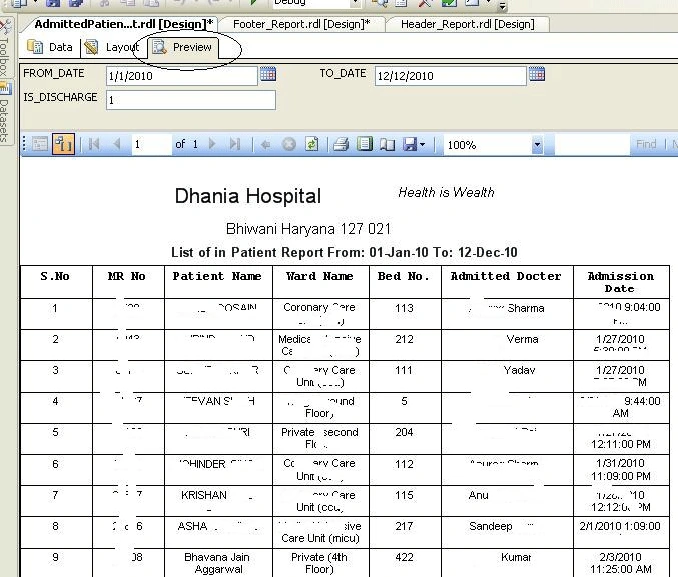Click the Patient Name column header
The image size is (678, 577).
pyautogui.click(x=218, y=282)
